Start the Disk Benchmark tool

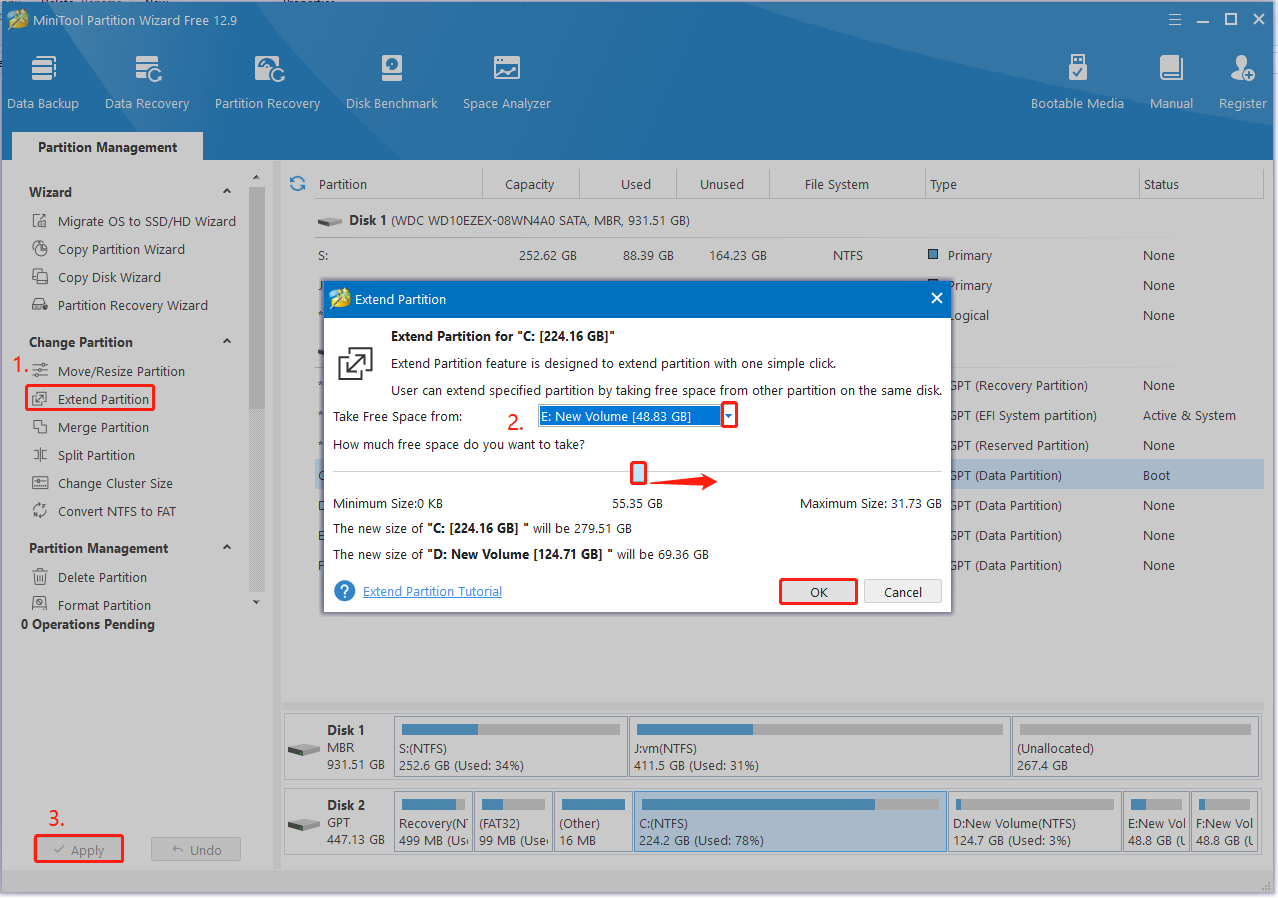tap(391, 82)
